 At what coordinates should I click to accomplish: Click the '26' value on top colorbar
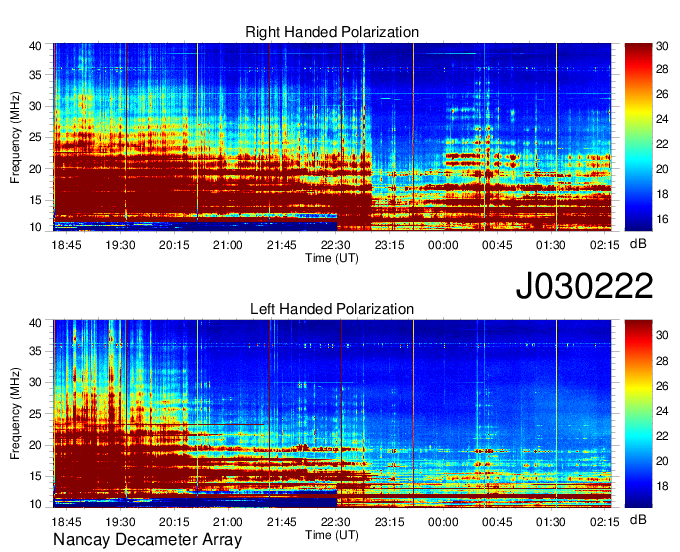[x=663, y=94]
